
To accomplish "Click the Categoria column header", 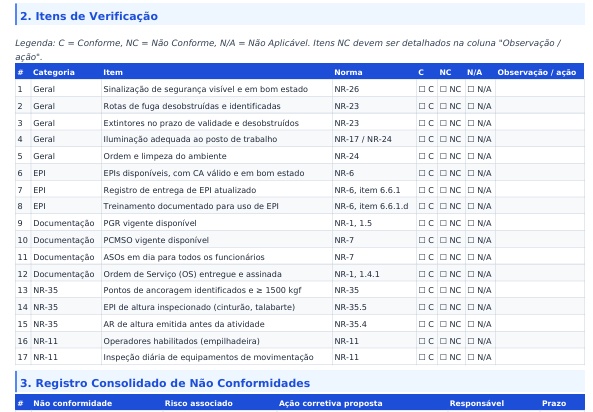I will [54, 72].
